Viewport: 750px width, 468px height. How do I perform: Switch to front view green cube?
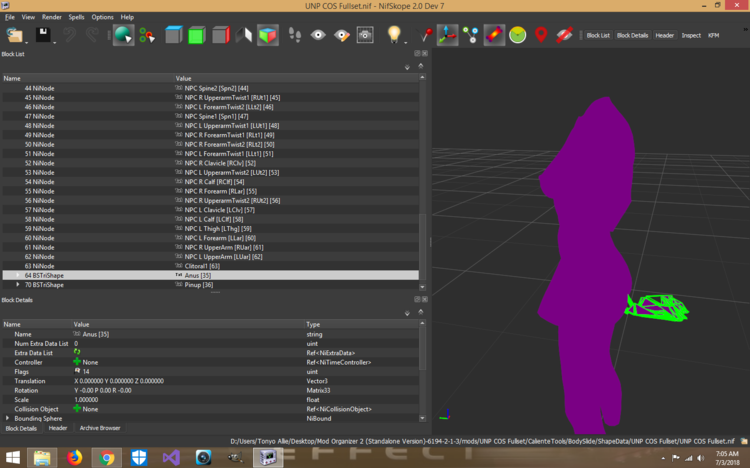pyautogui.click(x=197, y=35)
